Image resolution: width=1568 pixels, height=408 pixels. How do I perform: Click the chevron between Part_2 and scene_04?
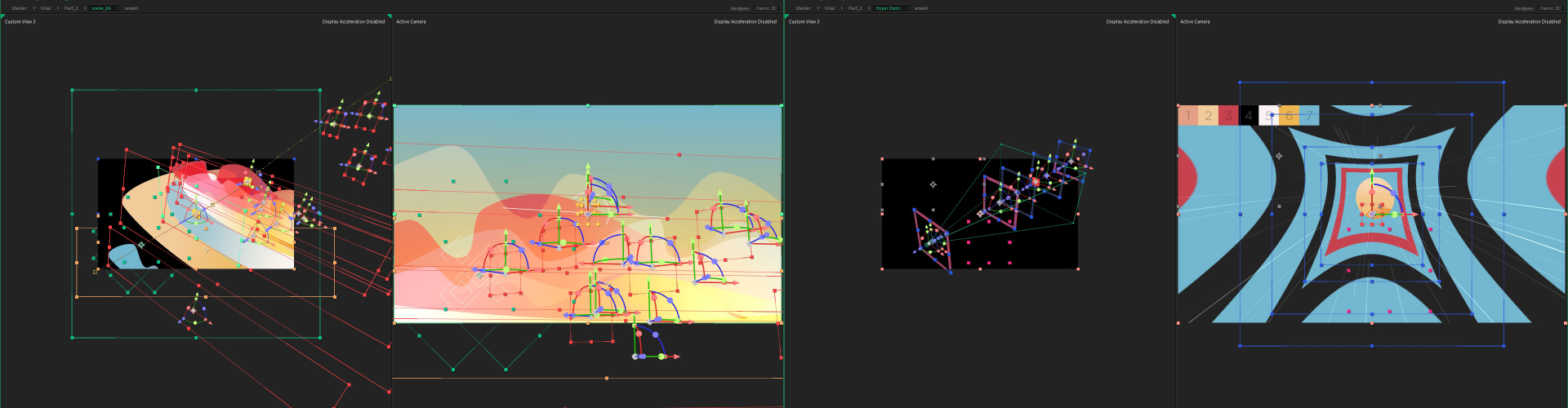point(85,8)
